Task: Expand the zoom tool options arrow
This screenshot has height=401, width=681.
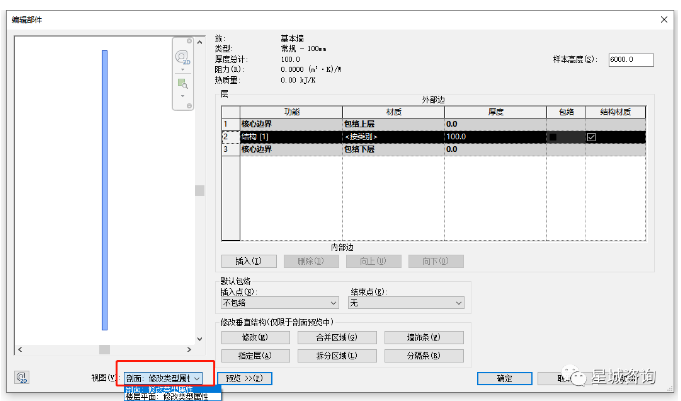Action: click(182, 96)
